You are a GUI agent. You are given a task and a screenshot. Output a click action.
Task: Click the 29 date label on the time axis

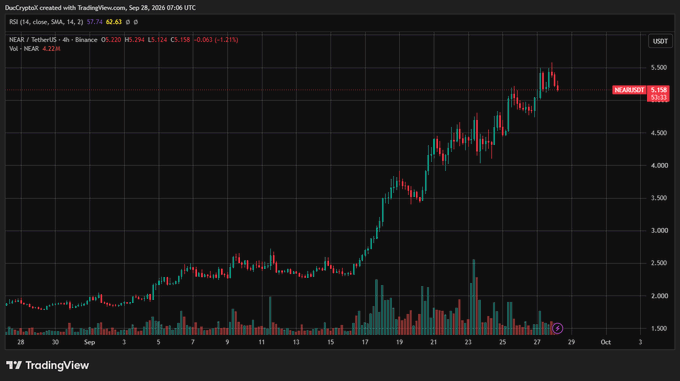click(571, 342)
